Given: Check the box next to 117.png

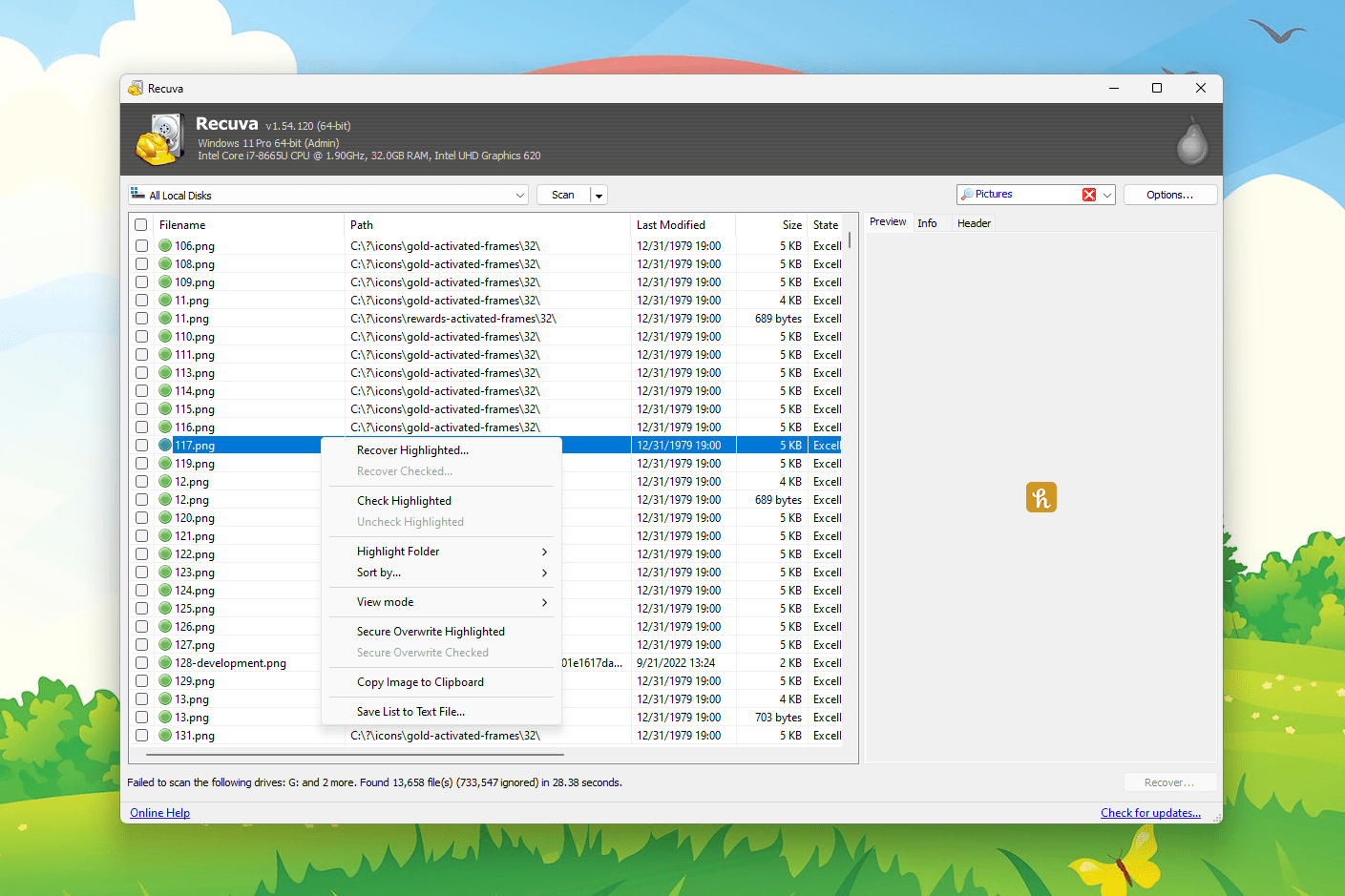Looking at the screenshot, I should [141, 445].
